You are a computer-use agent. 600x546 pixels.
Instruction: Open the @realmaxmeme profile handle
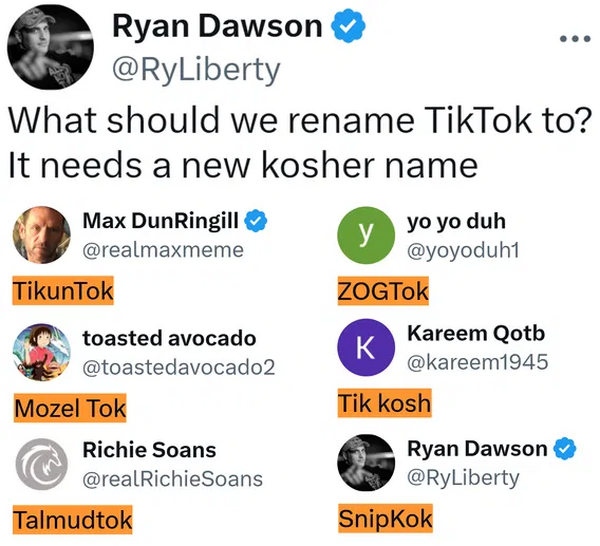coord(163,250)
